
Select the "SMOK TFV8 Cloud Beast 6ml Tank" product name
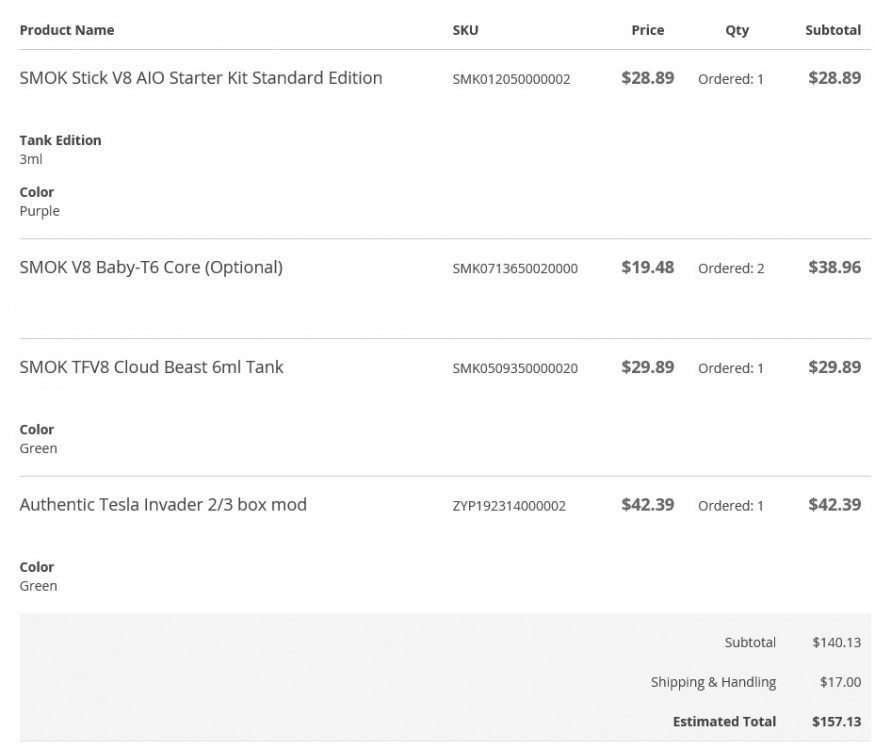click(x=151, y=367)
